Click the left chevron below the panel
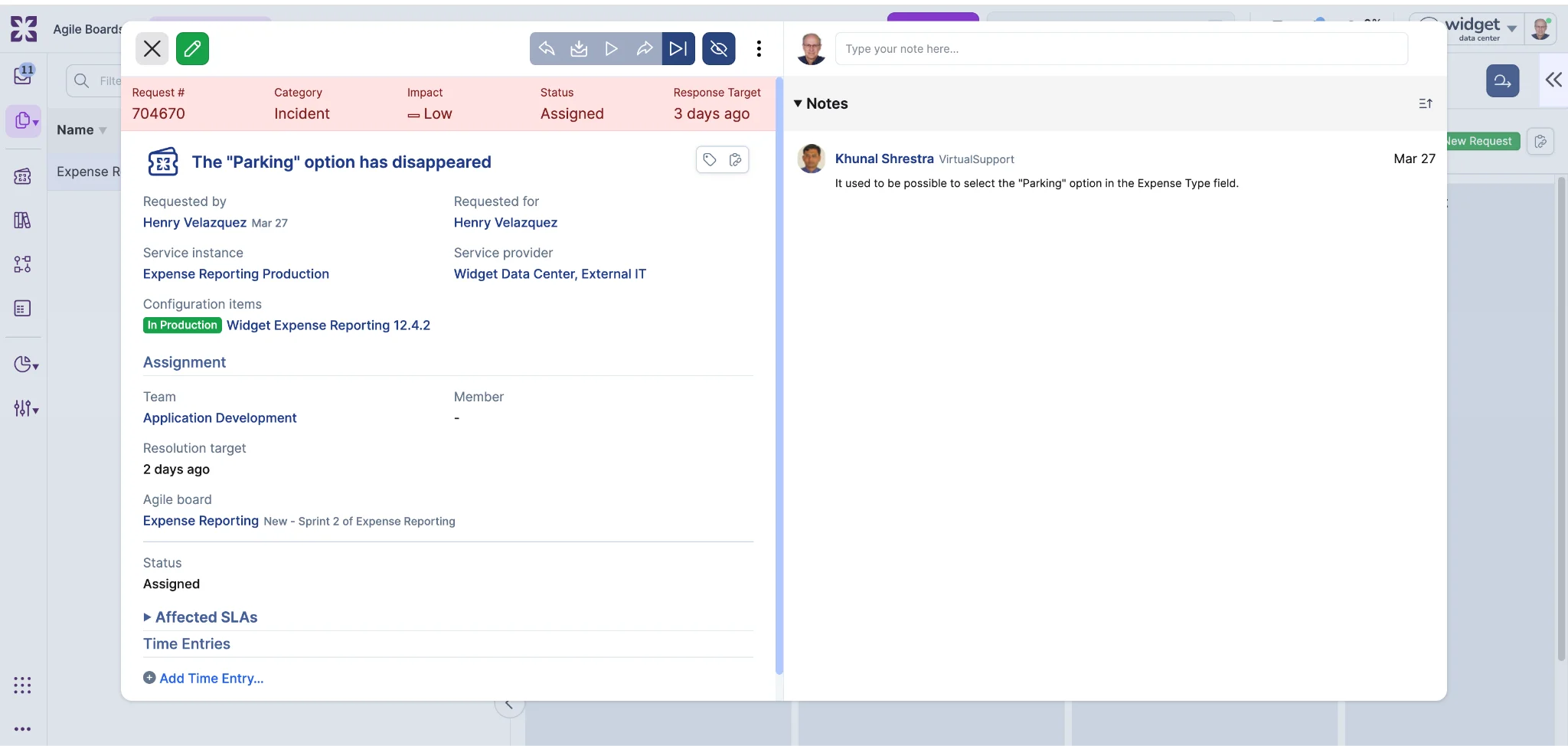 pos(509,704)
